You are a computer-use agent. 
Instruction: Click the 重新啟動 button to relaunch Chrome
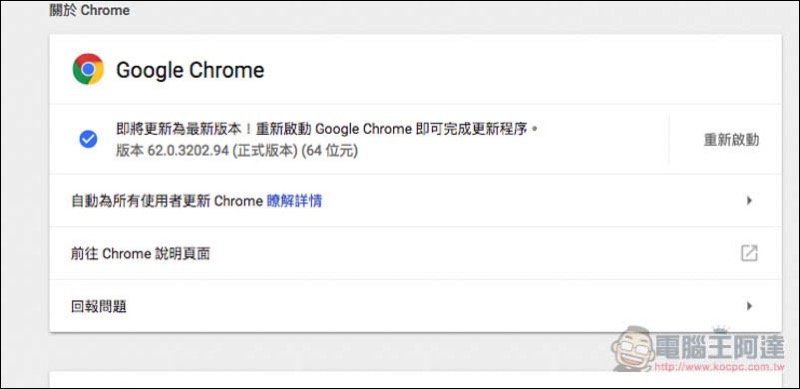coord(731,140)
